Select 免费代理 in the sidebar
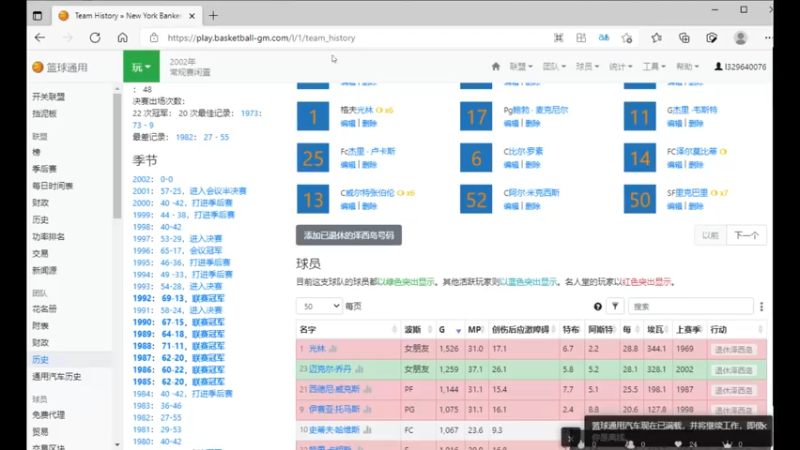 [48, 415]
